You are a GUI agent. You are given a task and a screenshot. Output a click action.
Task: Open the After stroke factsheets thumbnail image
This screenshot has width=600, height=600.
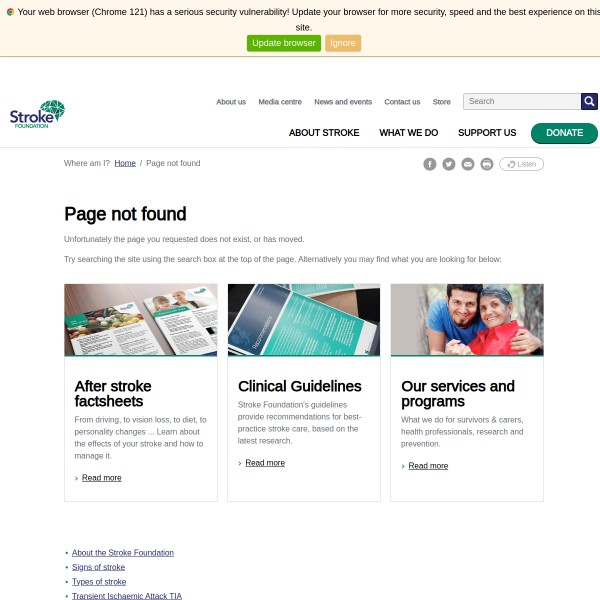(141, 320)
